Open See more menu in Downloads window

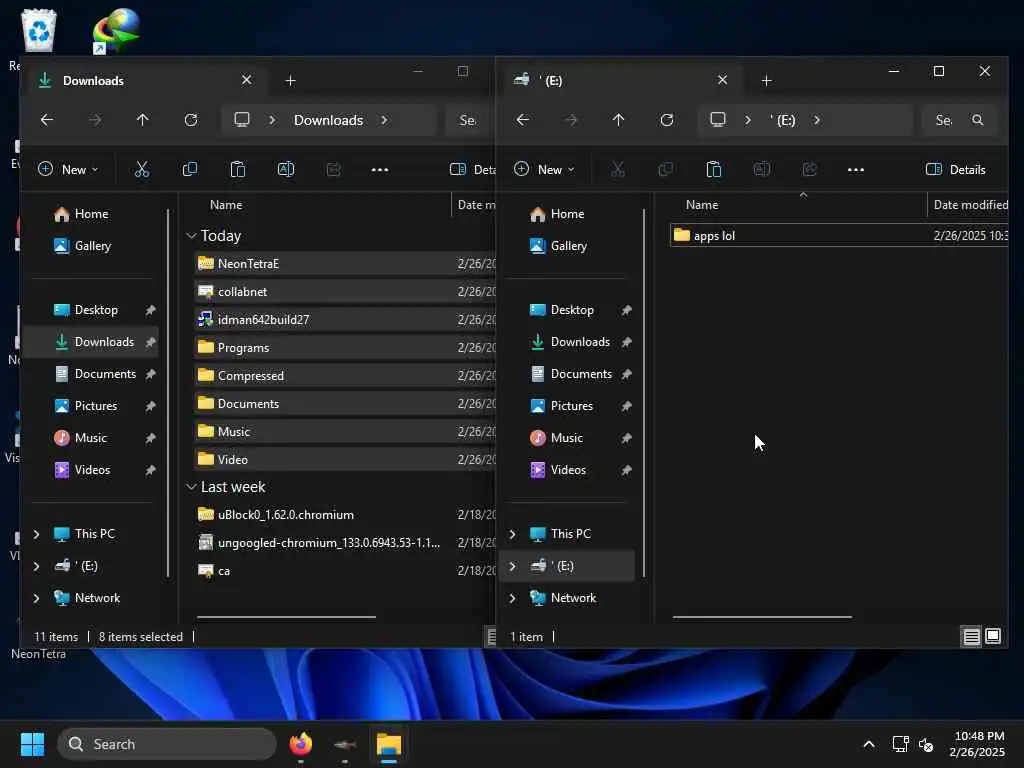[x=380, y=170]
